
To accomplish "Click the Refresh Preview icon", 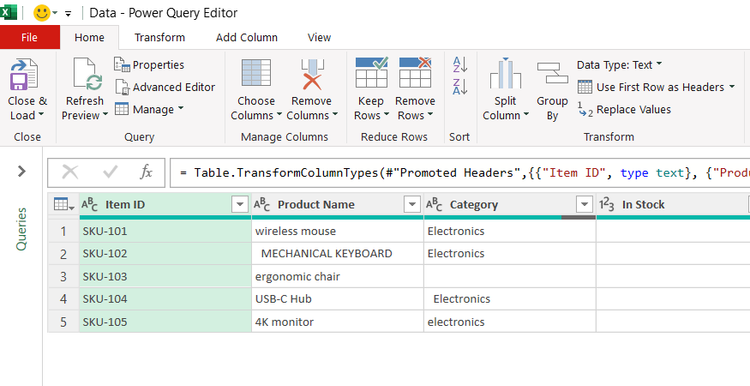I will (87, 75).
